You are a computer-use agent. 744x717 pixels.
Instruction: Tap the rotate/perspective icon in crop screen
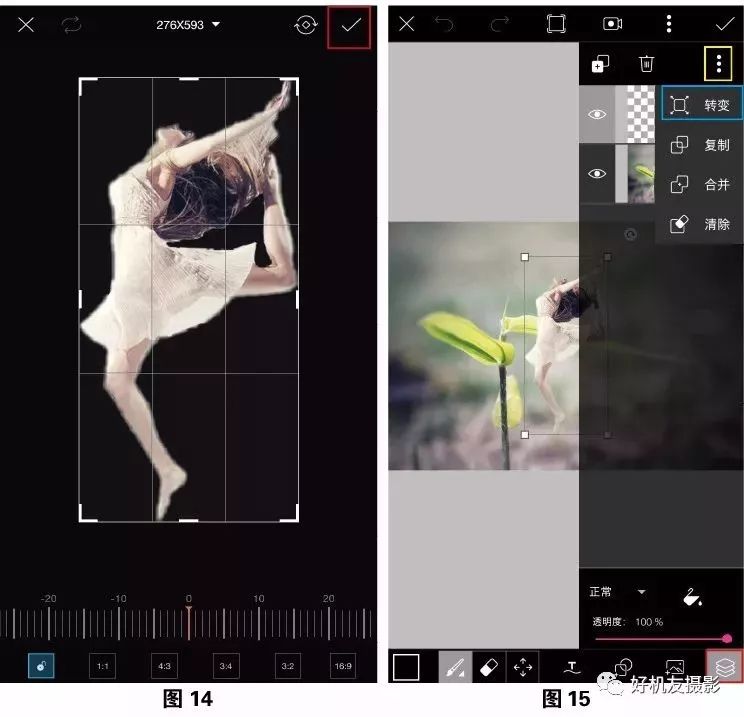(x=306, y=25)
